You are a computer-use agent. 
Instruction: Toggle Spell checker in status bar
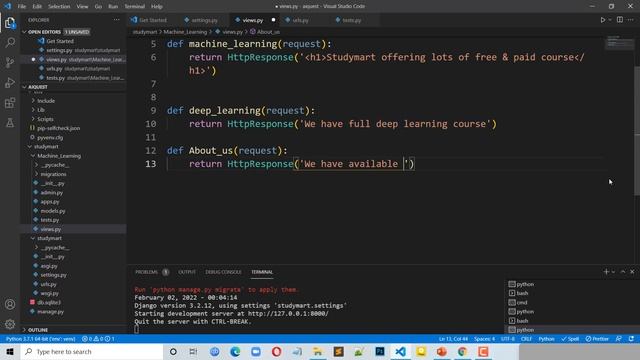pos(570,339)
